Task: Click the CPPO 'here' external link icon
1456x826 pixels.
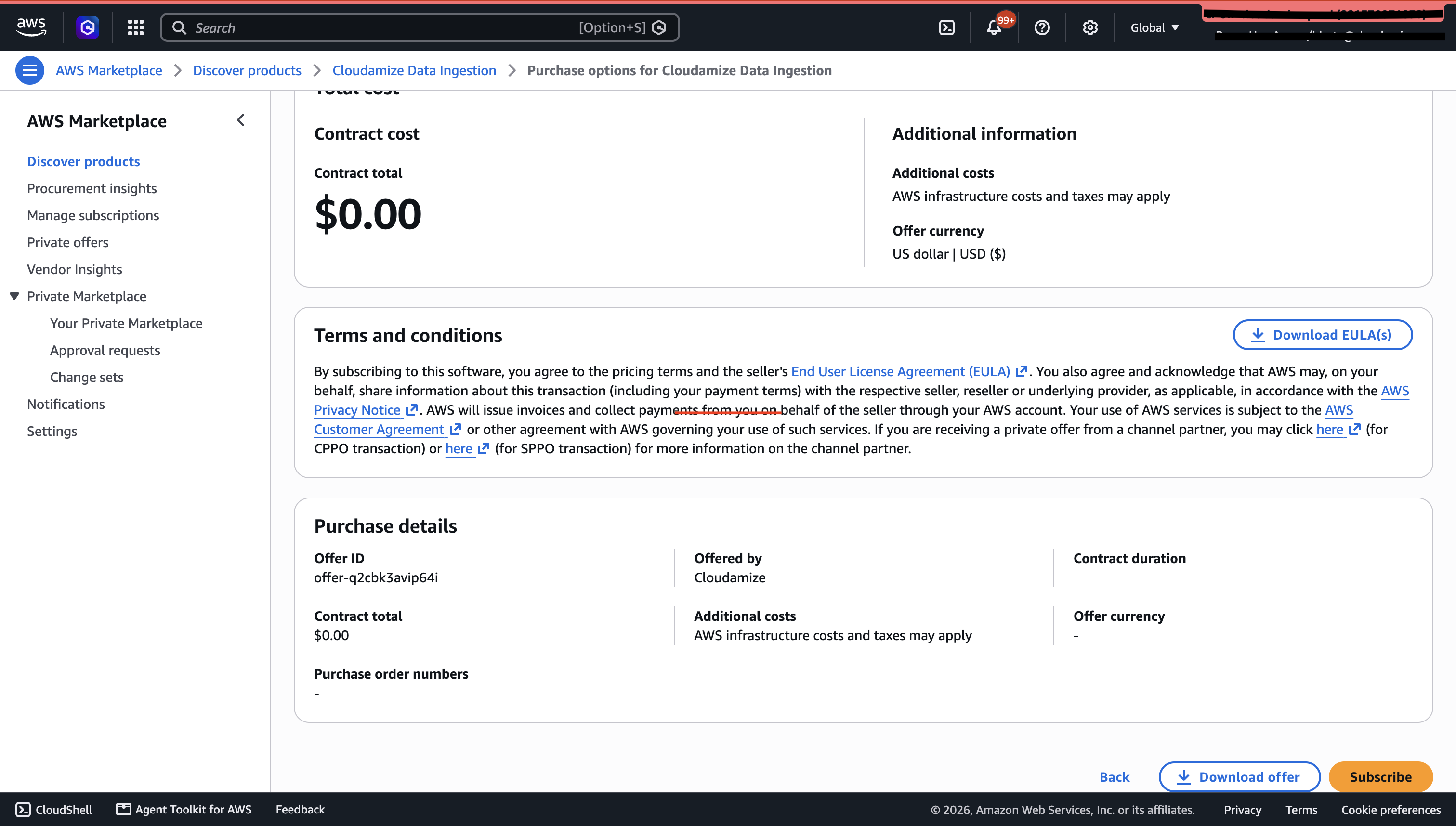Action: (1354, 429)
